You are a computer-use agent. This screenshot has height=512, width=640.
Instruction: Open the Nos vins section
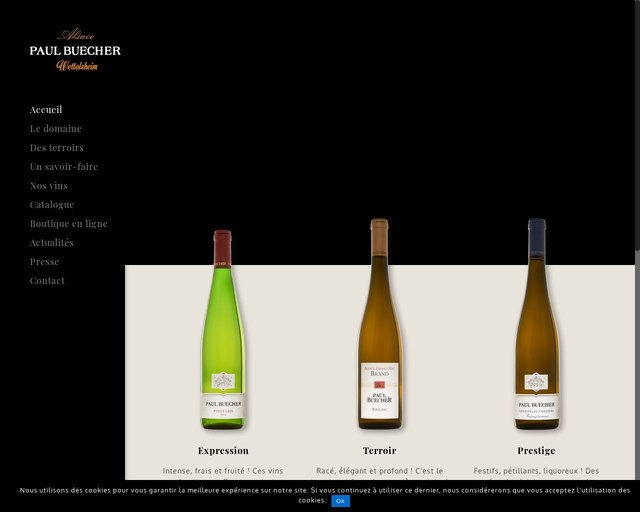tap(49, 185)
